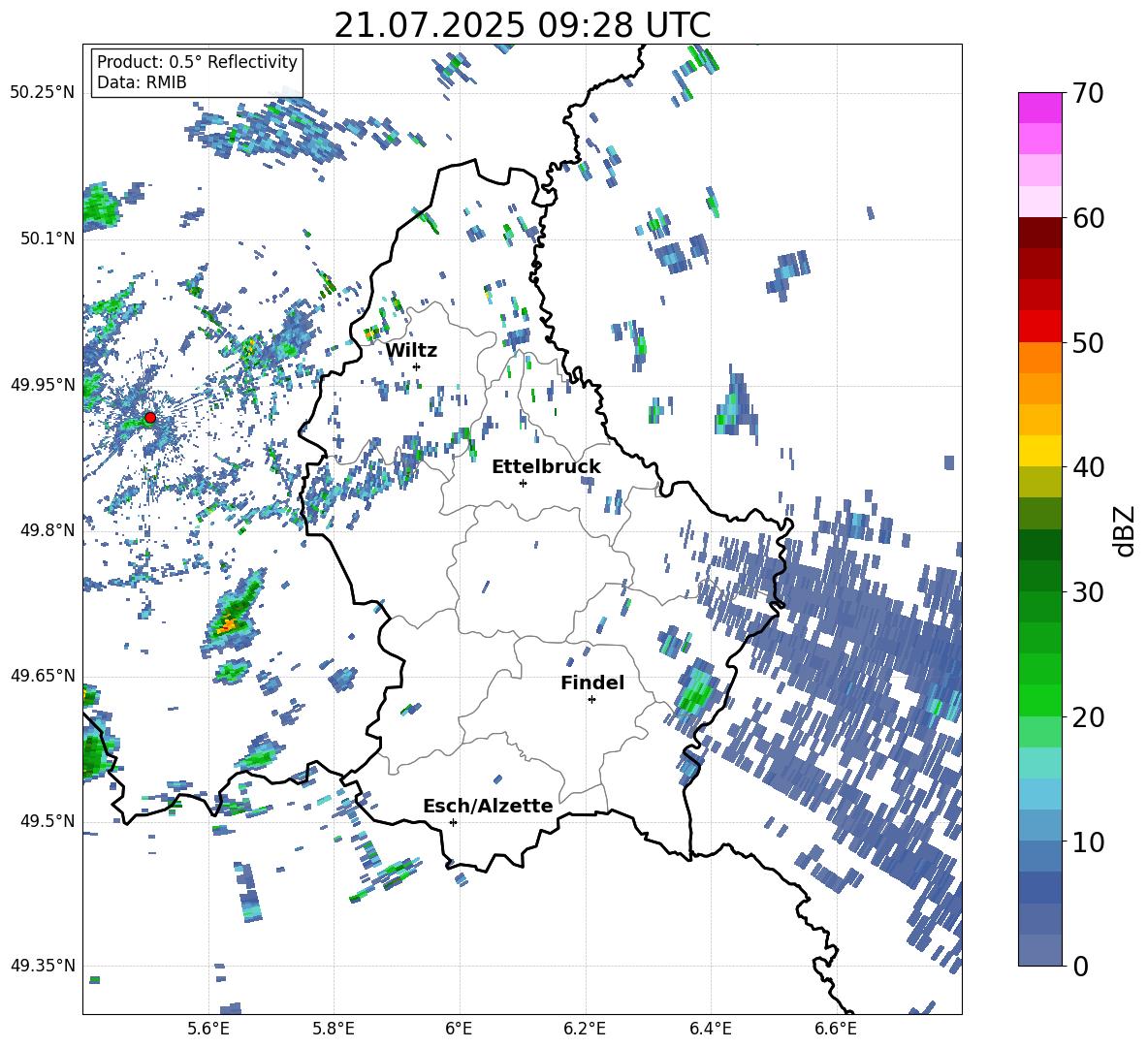
Task: Click the Findel station cross marker
Action: pyautogui.click(x=591, y=700)
